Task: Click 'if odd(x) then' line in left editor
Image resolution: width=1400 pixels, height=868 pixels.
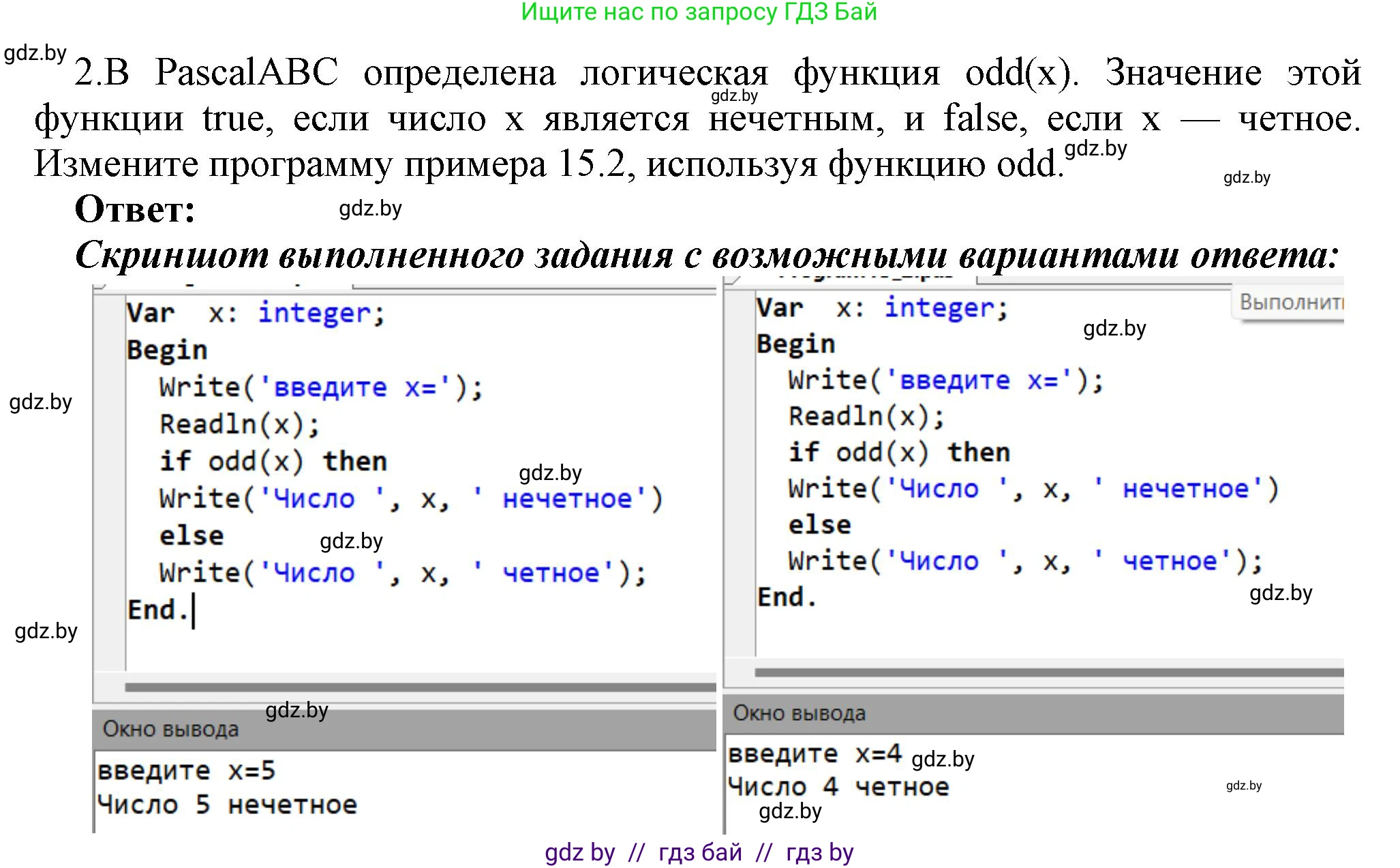Action: (x=273, y=462)
